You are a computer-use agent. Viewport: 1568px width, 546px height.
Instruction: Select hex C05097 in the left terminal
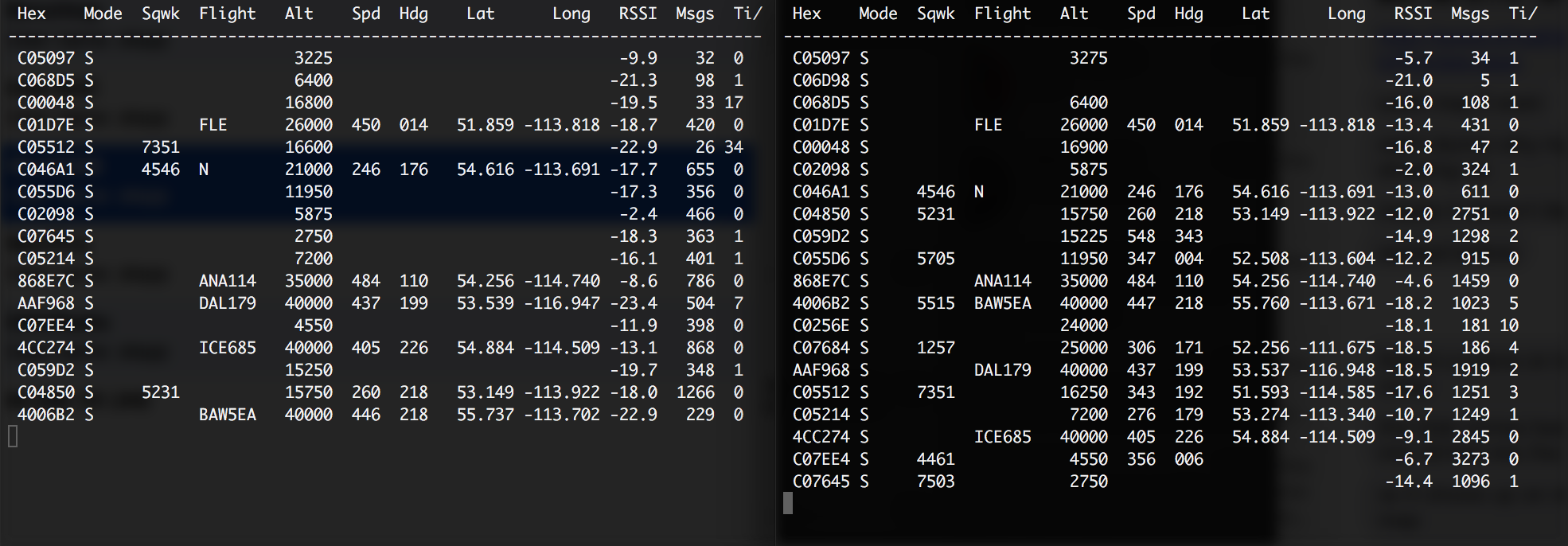46,58
